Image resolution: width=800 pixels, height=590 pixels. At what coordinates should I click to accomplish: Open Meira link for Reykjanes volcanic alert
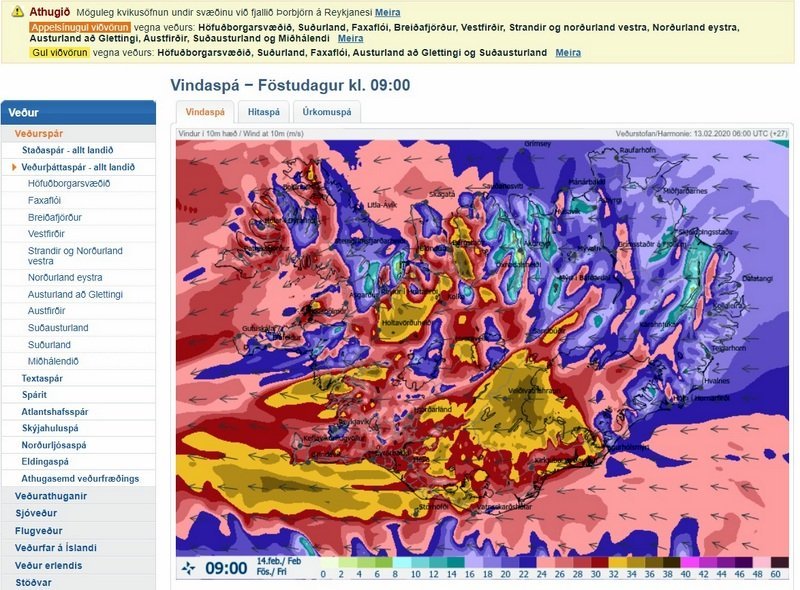click(x=387, y=12)
